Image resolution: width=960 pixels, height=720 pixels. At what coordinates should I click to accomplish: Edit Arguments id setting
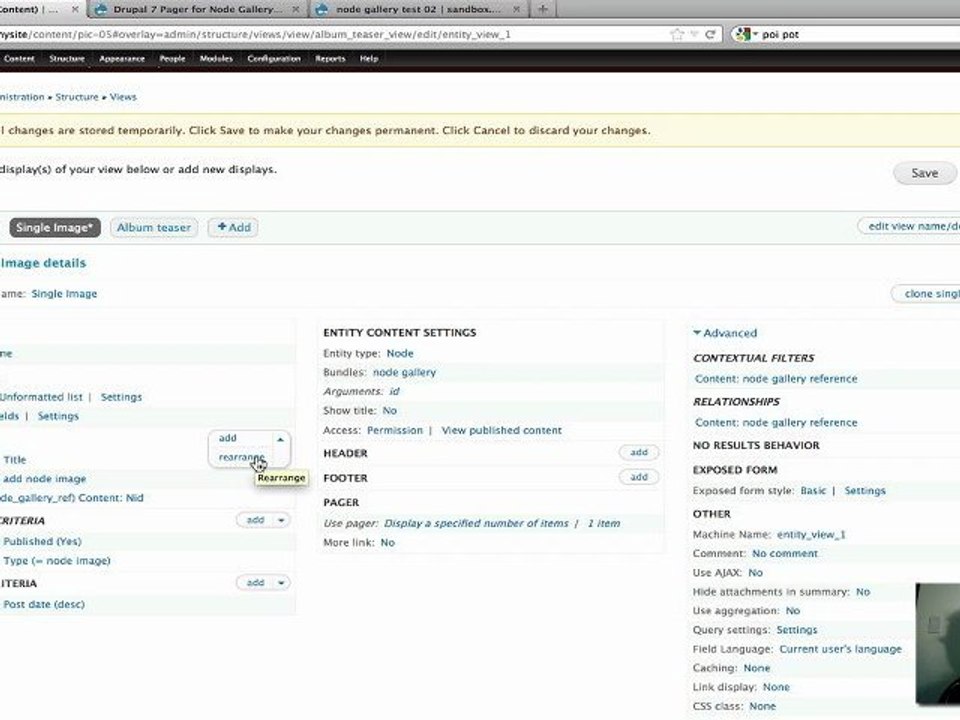point(394,391)
